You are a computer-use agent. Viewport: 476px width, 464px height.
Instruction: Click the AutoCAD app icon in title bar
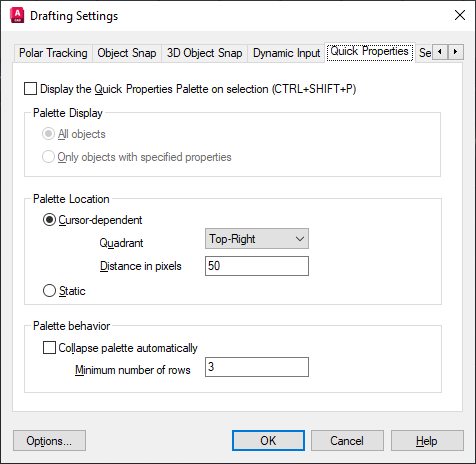coord(17,16)
